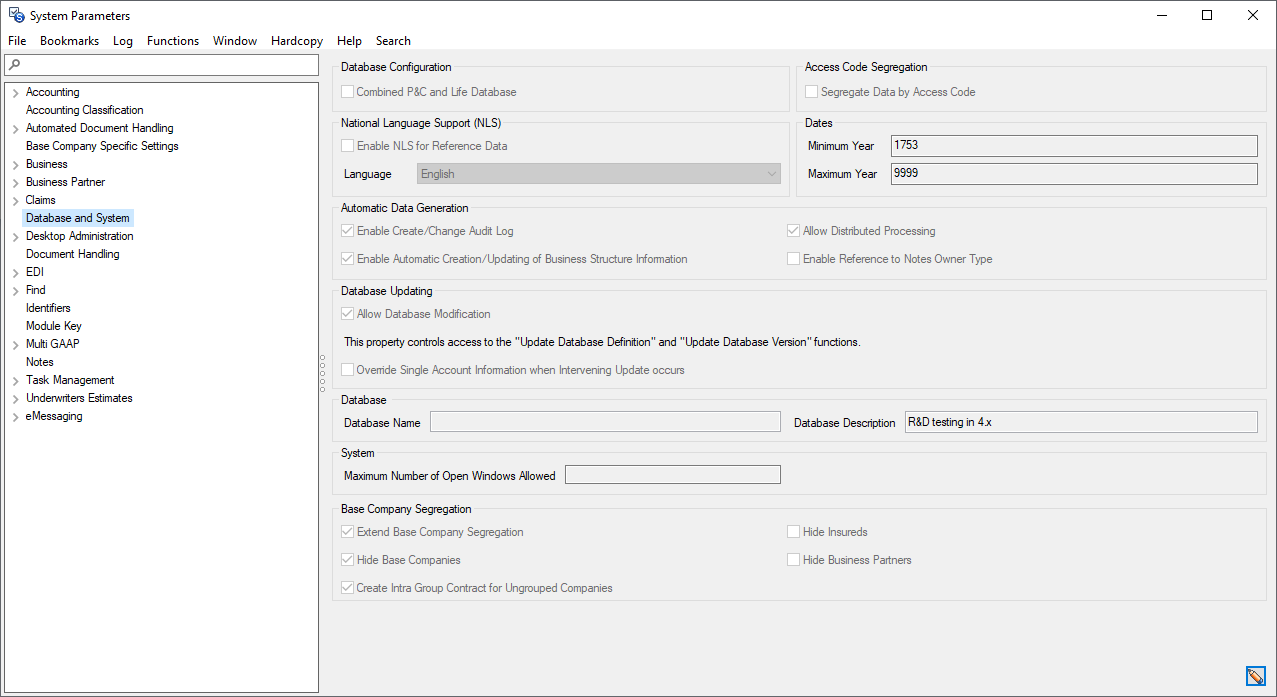Toggle Enable NLS for Reference Data
The width and height of the screenshot is (1277, 697).
click(346, 145)
